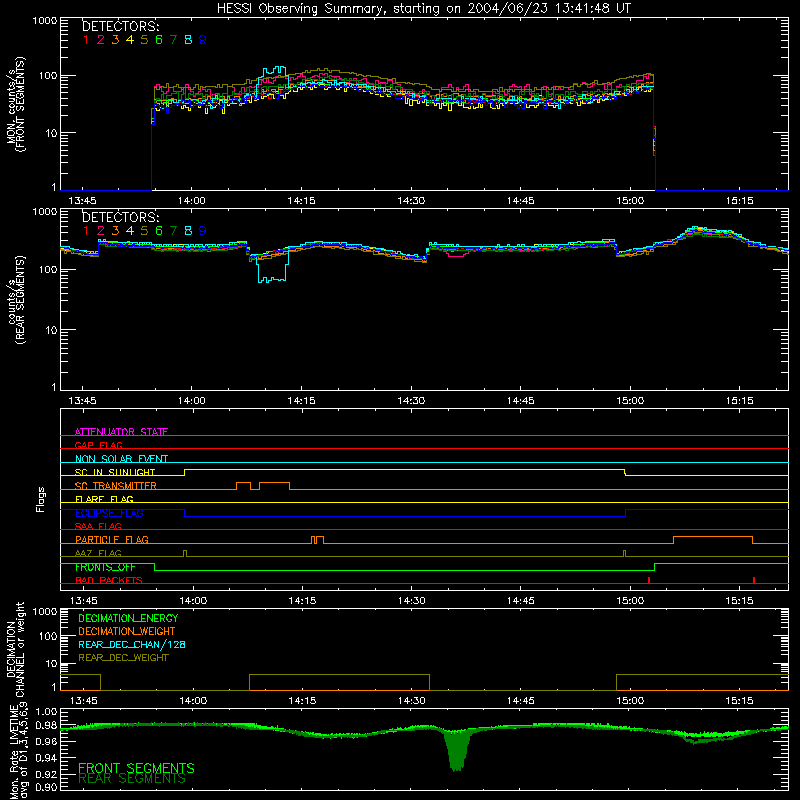Click the 14:30 tick label under the Flags panel

[x=411, y=601]
